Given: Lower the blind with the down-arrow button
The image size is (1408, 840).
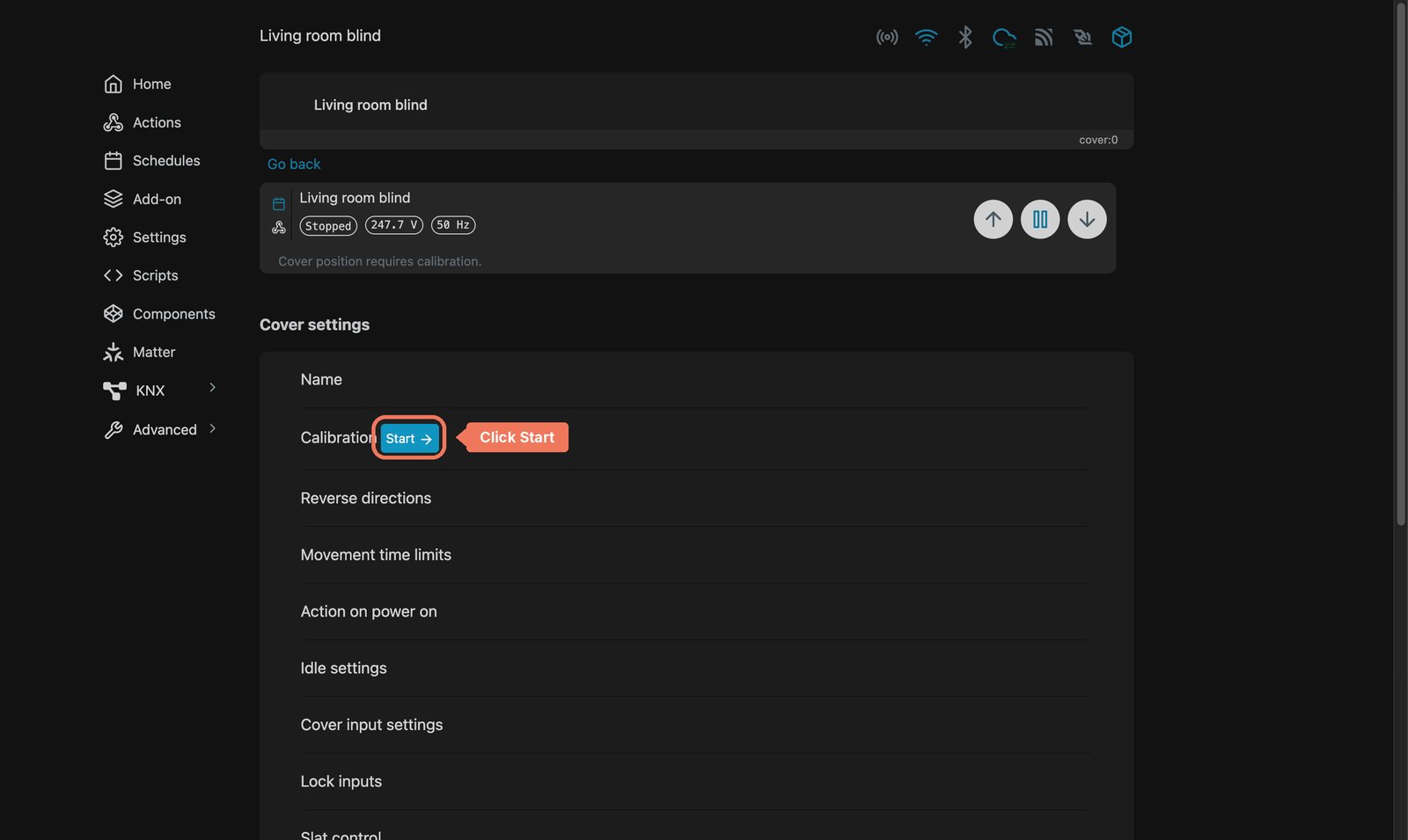Looking at the screenshot, I should pos(1087,219).
